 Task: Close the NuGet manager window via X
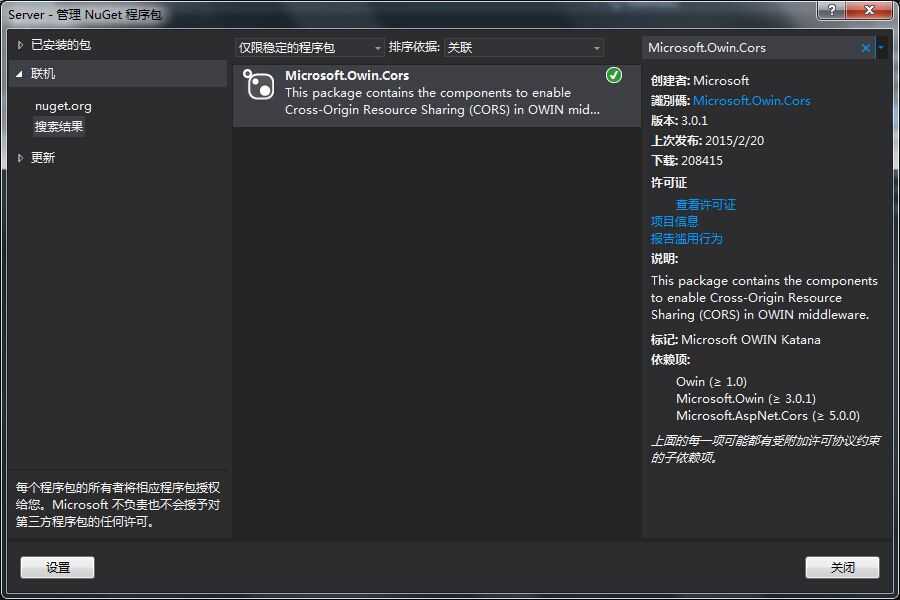coord(869,10)
